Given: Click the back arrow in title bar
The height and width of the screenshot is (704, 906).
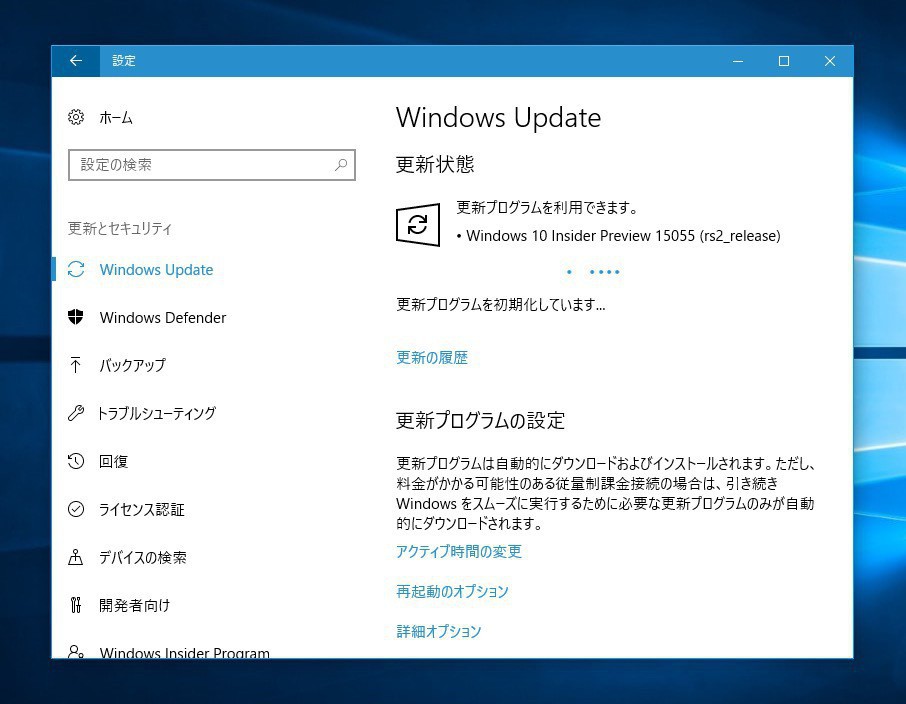Looking at the screenshot, I should 76,61.
